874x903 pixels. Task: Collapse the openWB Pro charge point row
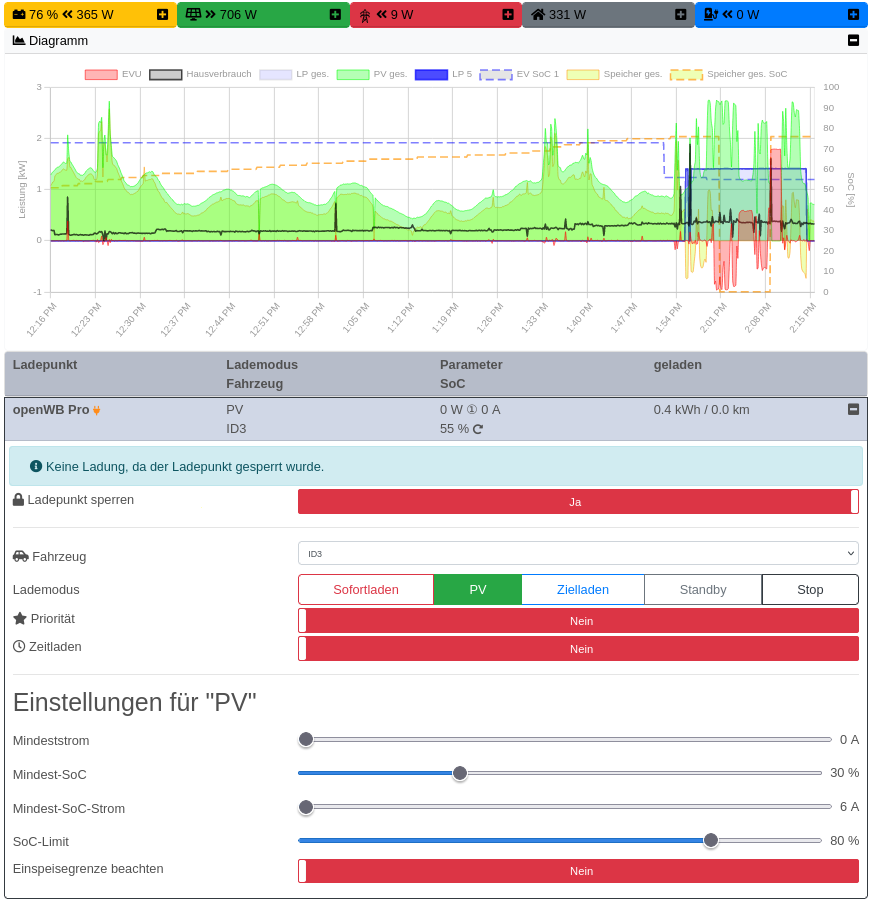pos(853,409)
